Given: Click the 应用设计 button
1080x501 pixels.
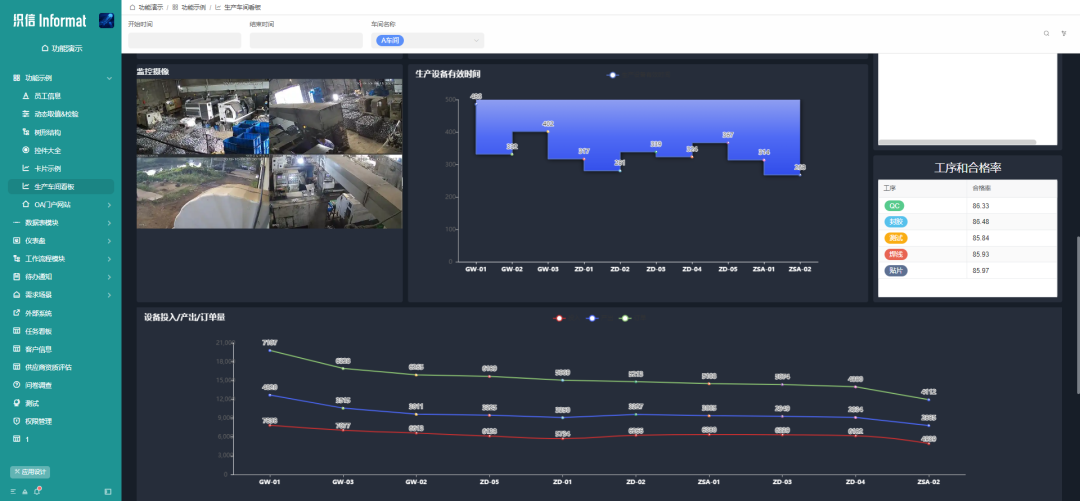Looking at the screenshot, I should [30, 471].
